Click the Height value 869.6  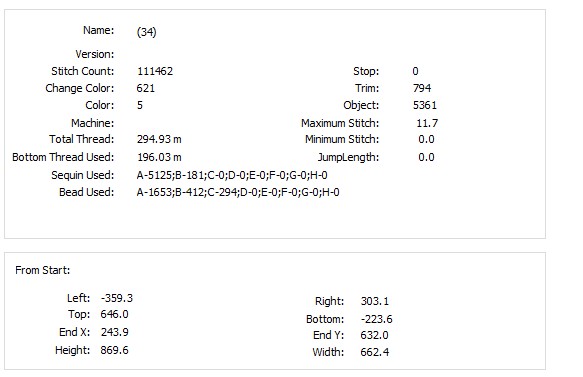click(x=115, y=350)
